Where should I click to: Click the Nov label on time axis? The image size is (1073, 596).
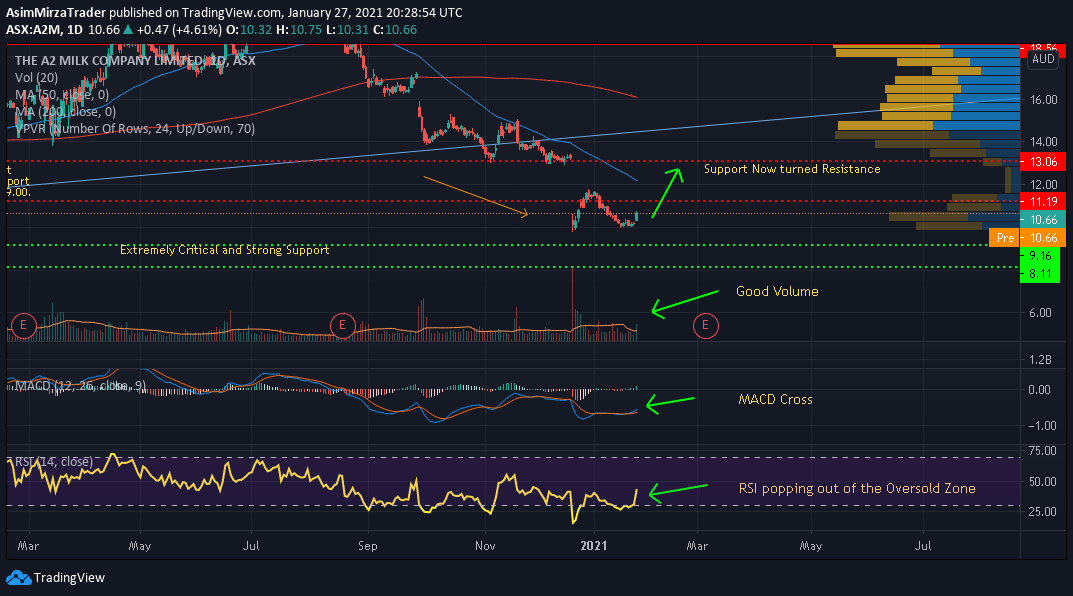coord(485,546)
